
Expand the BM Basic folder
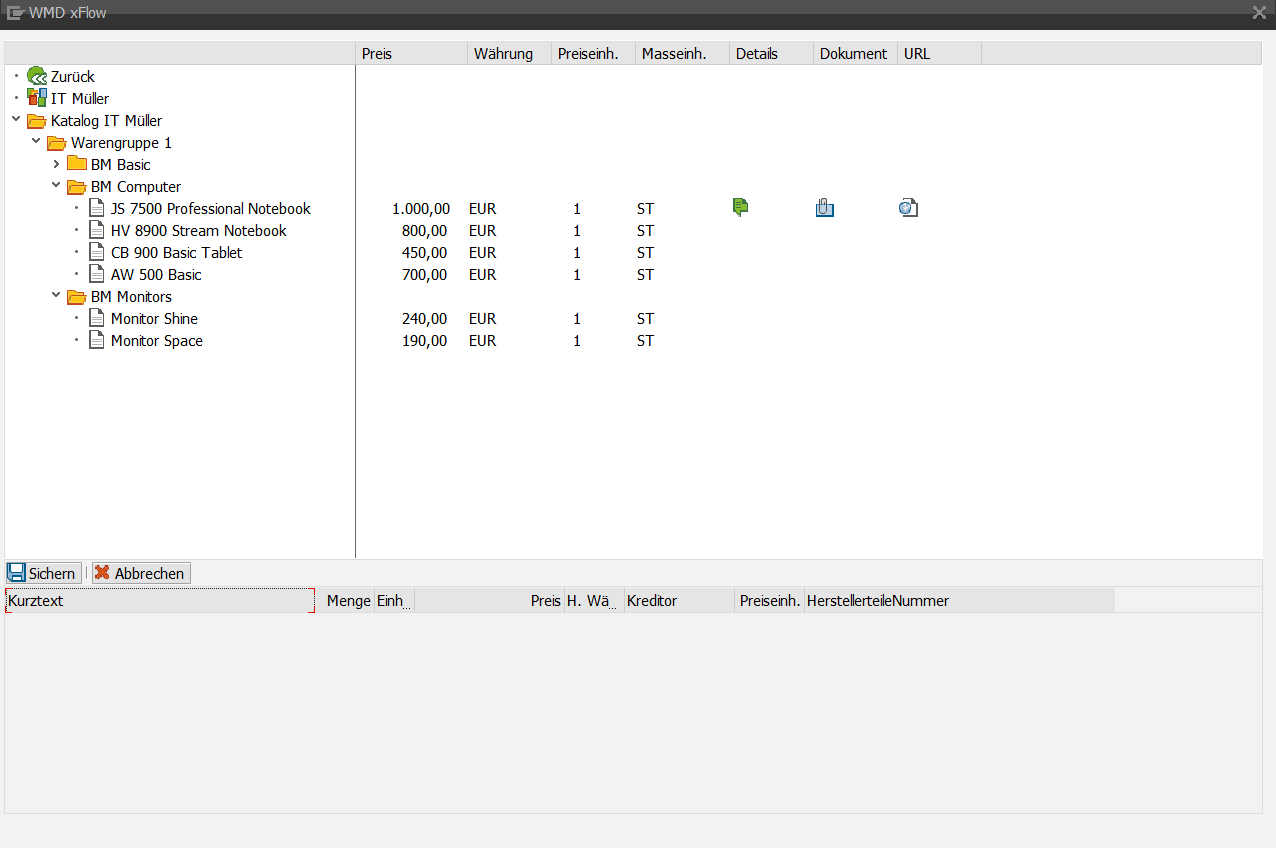57,164
